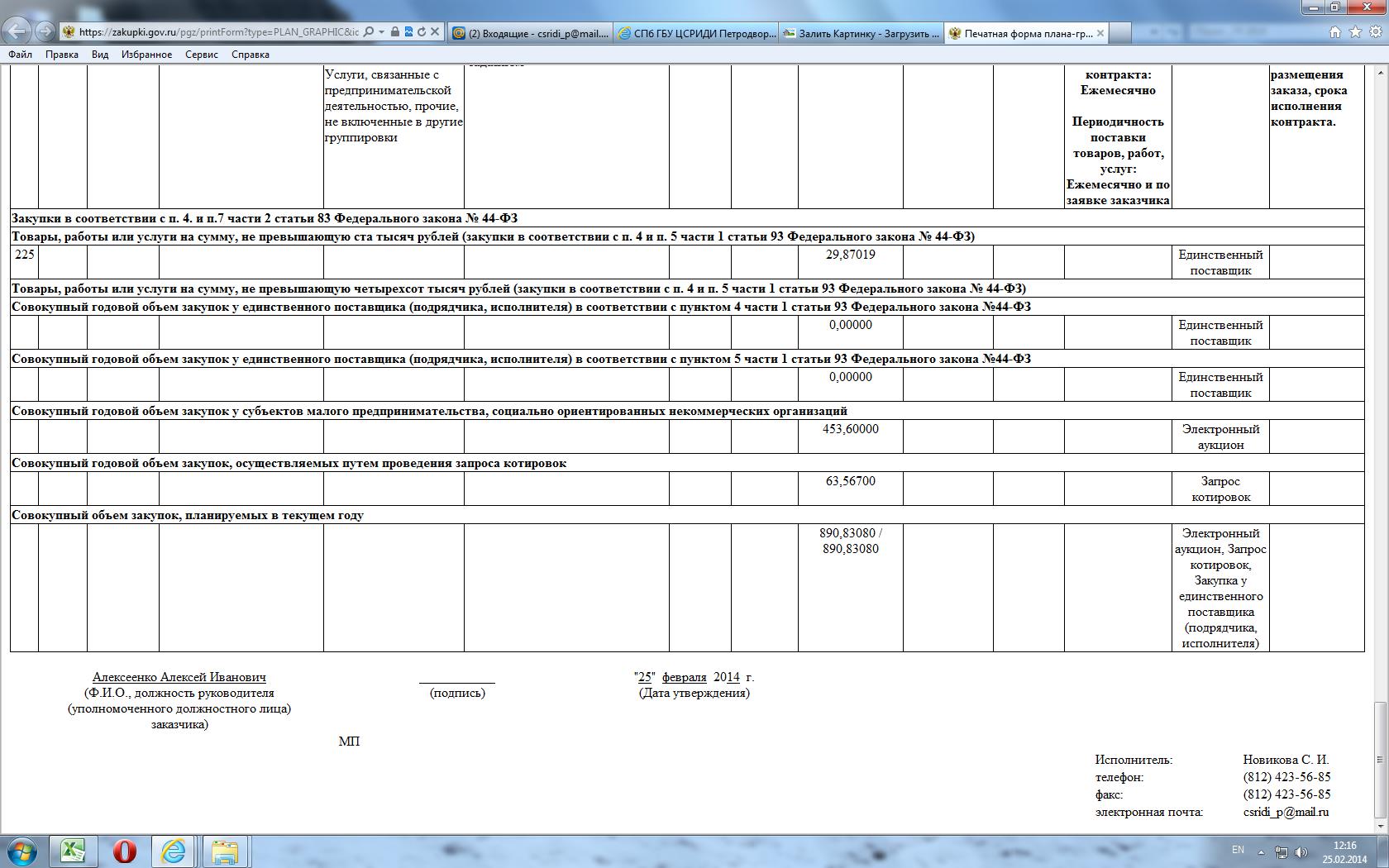
Task: Show hidden tray icons arrow
Action: pyautogui.click(x=1261, y=851)
